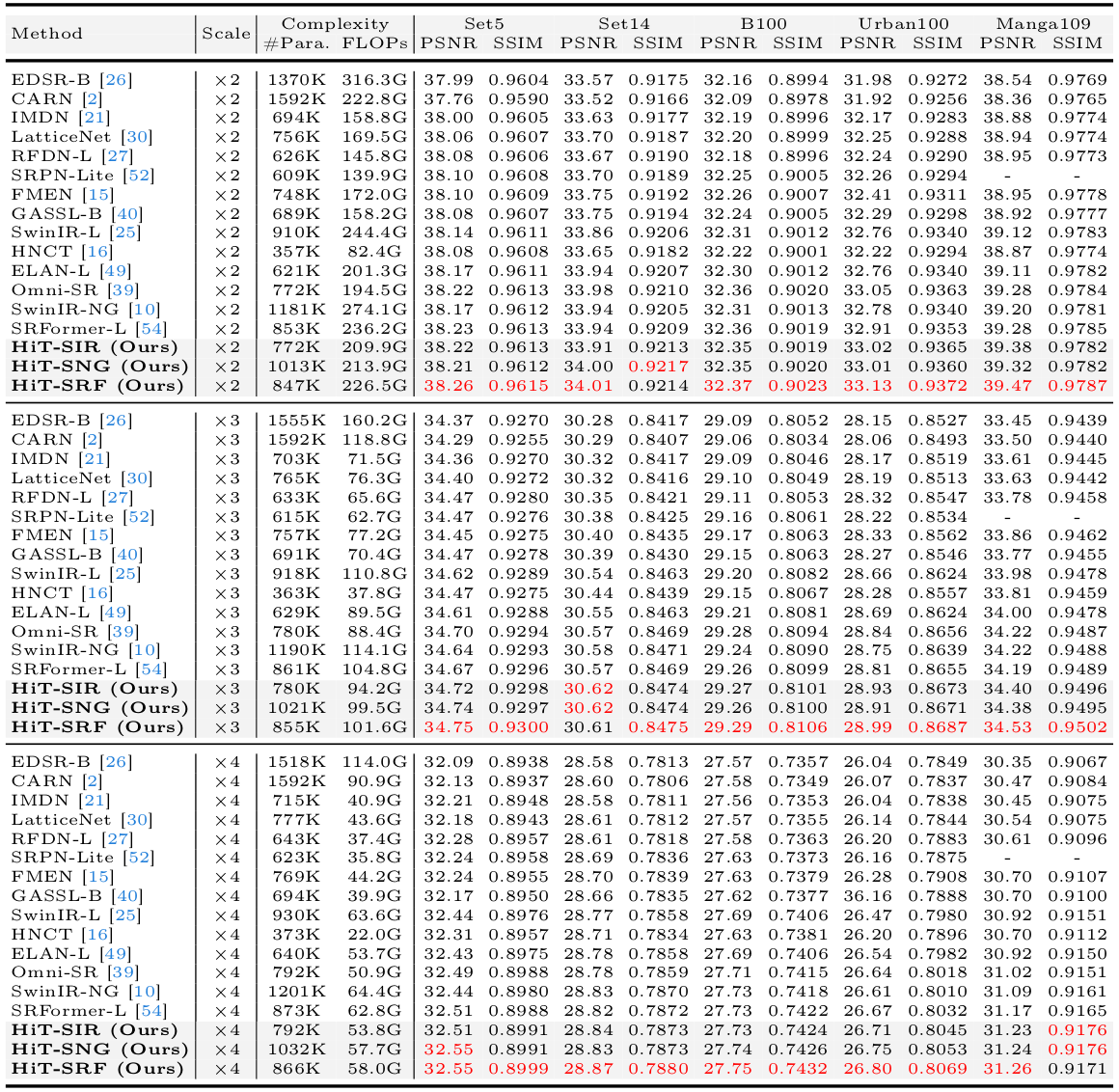The height and width of the screenshot is (1092, 1119).
Task: Click the red "34.53" PSNR value
Action: pos(1008,727)
